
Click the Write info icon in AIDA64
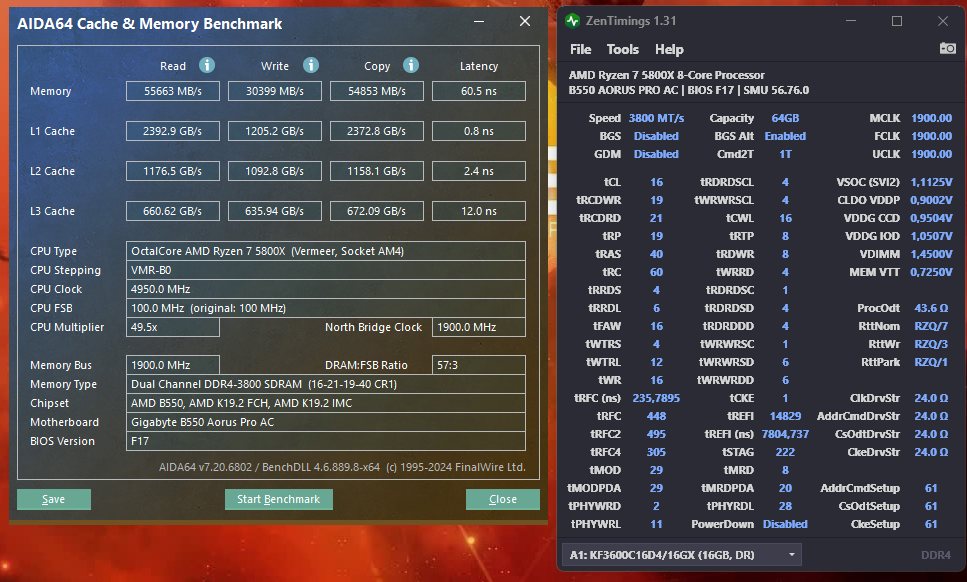tap(311, 65)
